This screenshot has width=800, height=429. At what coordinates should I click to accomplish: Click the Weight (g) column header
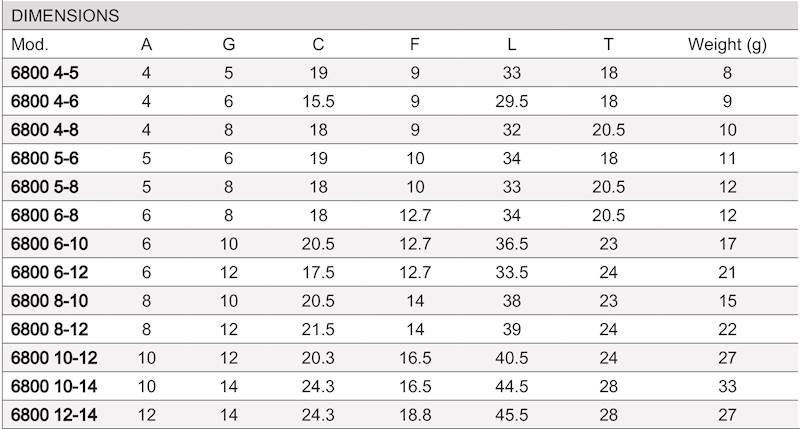727,44
